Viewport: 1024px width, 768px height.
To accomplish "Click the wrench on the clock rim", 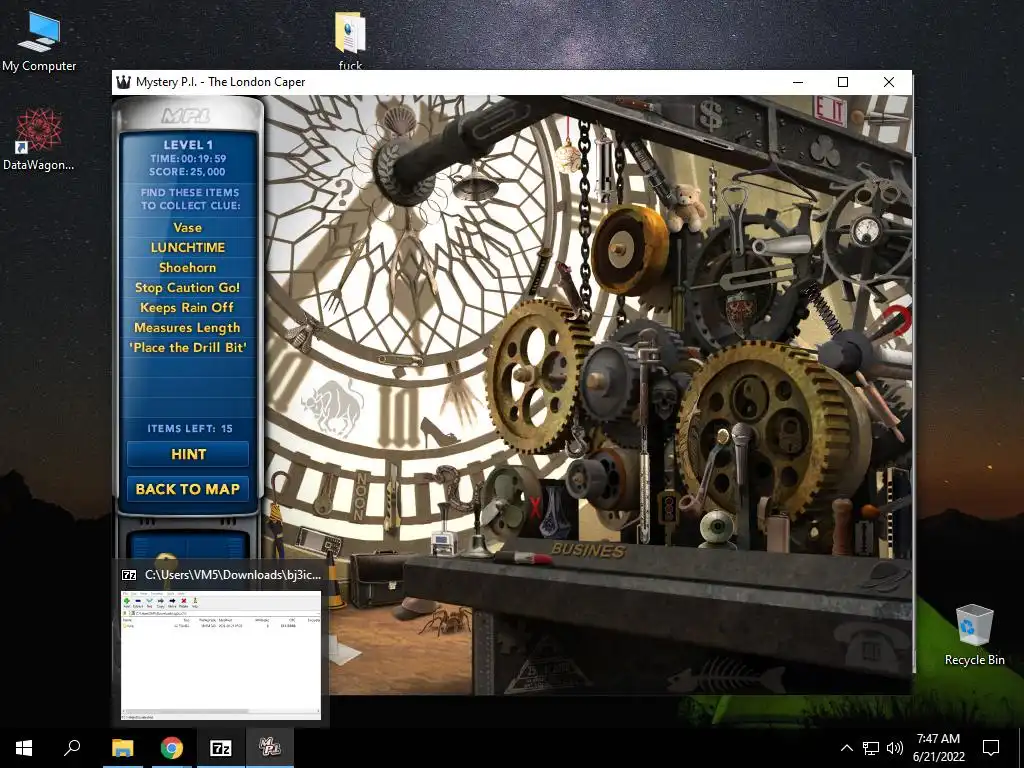I will point(325,493).
